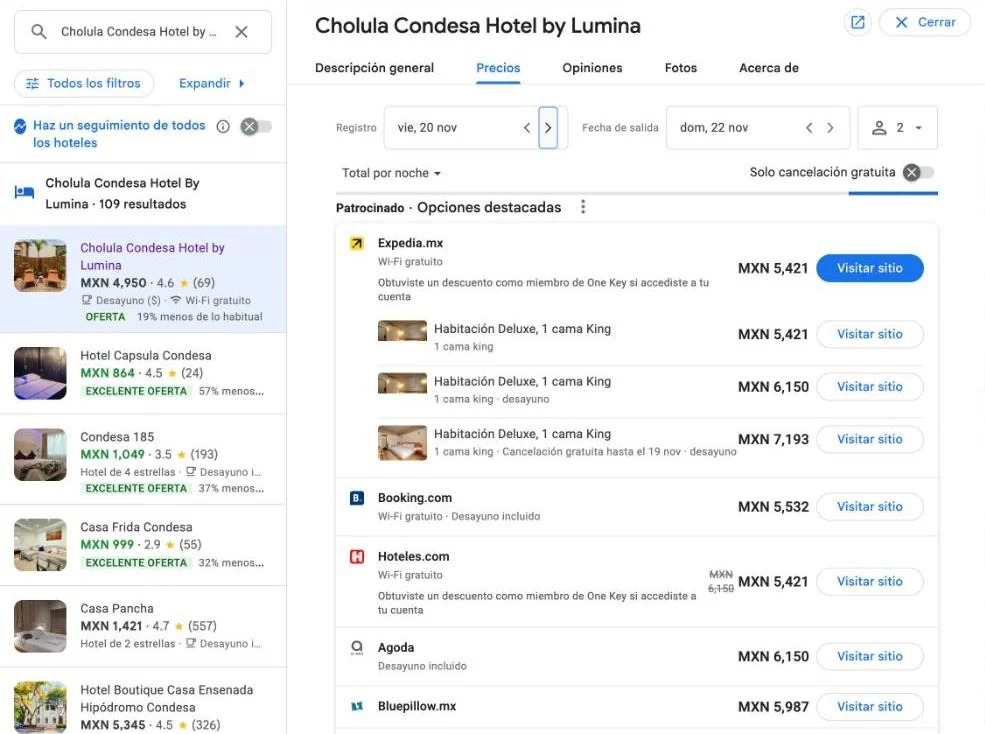Open the guests count dropdown

click(897, 128)
